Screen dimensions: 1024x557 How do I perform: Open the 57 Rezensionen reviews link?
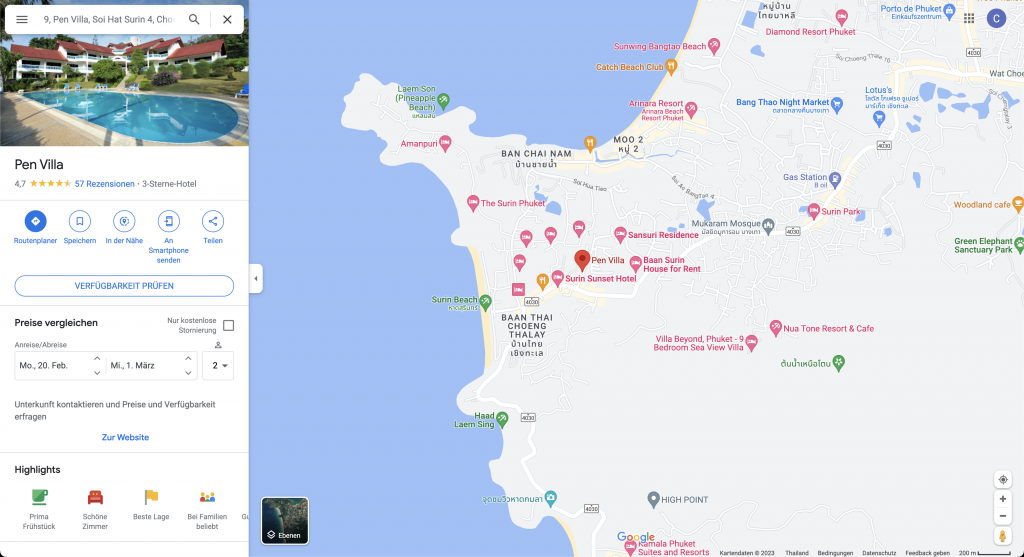104,184
